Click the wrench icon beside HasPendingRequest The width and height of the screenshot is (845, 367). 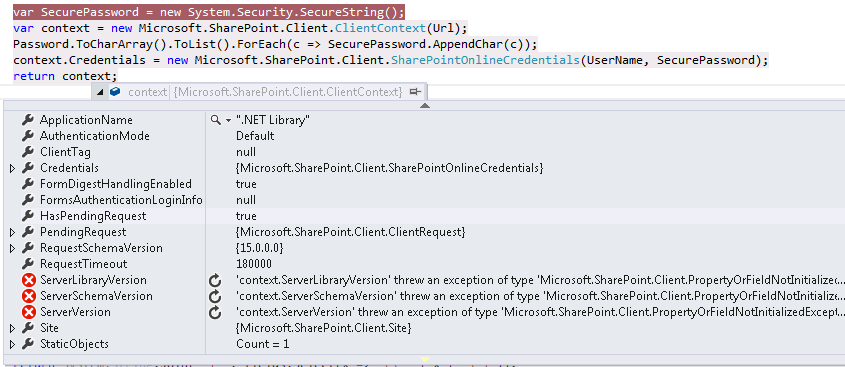[28, 216]
